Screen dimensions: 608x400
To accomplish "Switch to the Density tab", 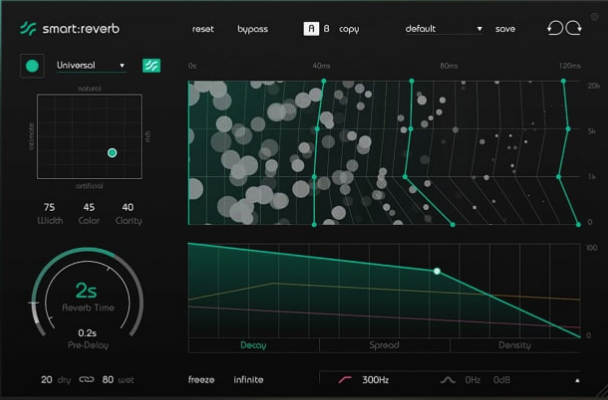I will point(515,345).
